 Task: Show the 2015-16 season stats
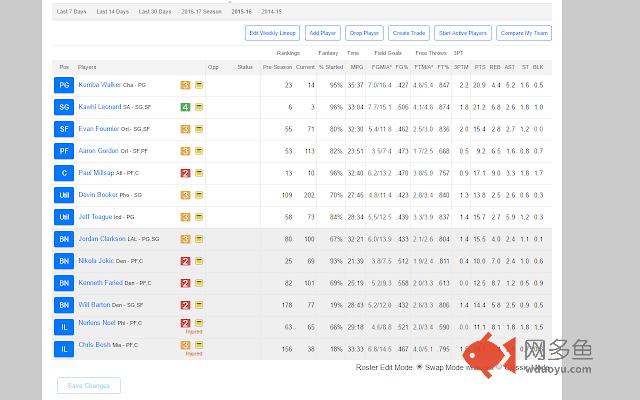(241, 12)
